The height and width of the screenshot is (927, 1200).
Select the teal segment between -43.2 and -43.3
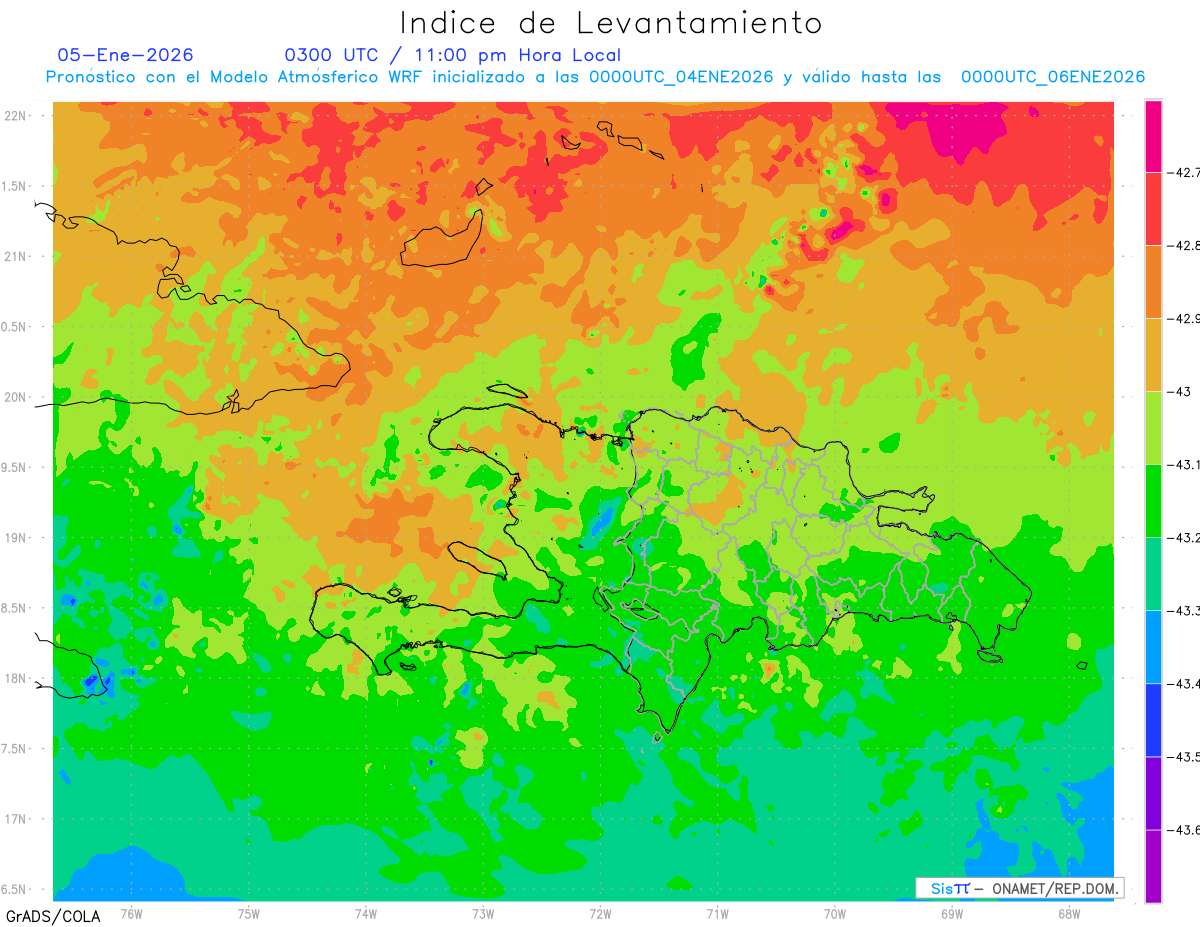pyautogui.click(x=1153, y=574)
